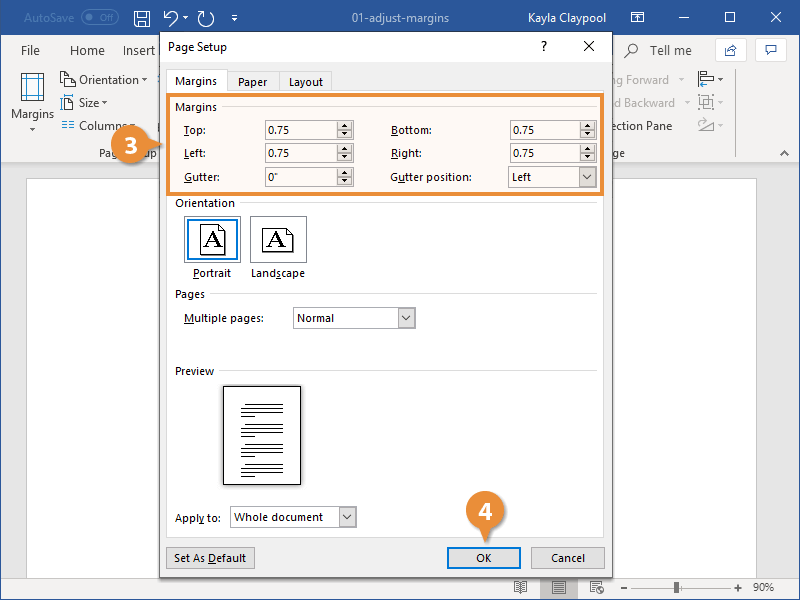Click the Set As Default button
800x600 pixels.
click(x=210, y=558)
